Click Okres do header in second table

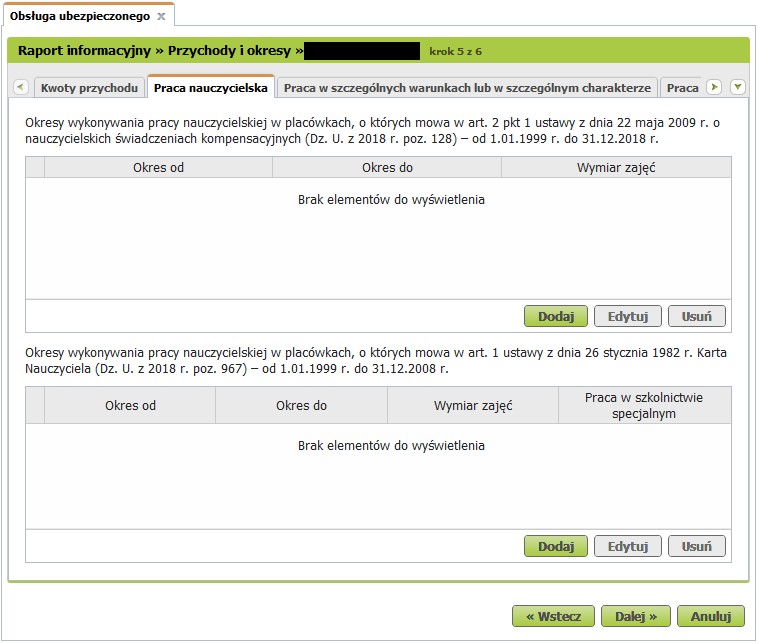301,406
